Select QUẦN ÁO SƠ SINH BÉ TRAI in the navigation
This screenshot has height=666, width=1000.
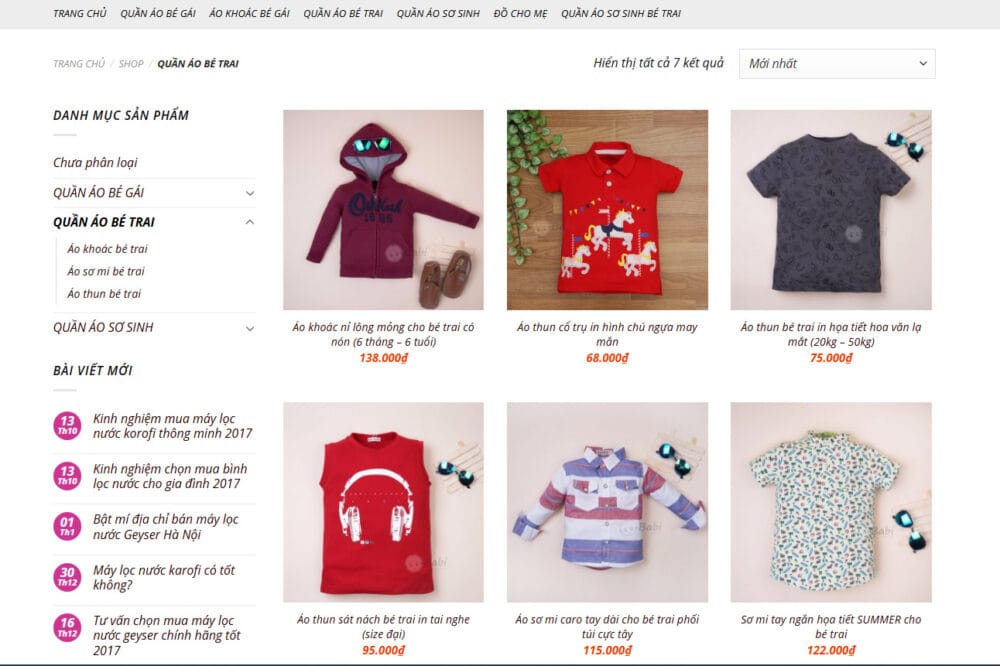coord(621,13)
